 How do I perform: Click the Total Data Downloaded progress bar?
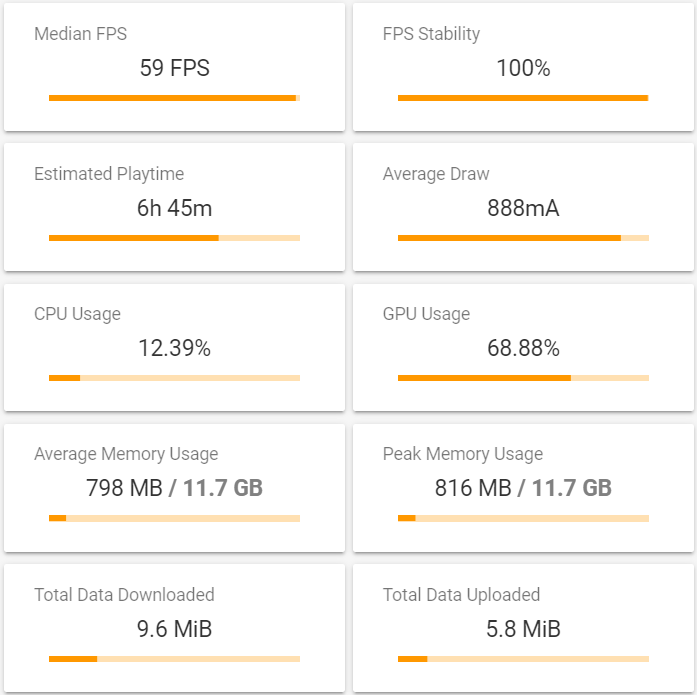(x=174, y=658)
